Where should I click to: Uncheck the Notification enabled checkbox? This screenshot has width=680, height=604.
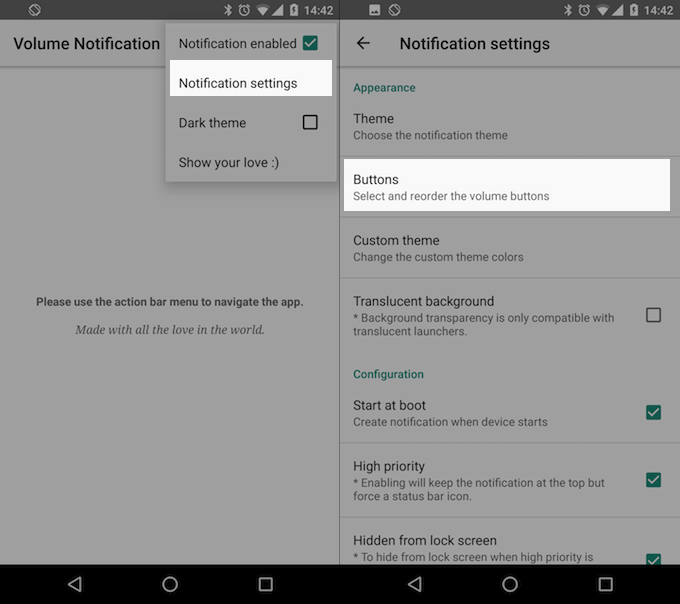pos(310,43)
